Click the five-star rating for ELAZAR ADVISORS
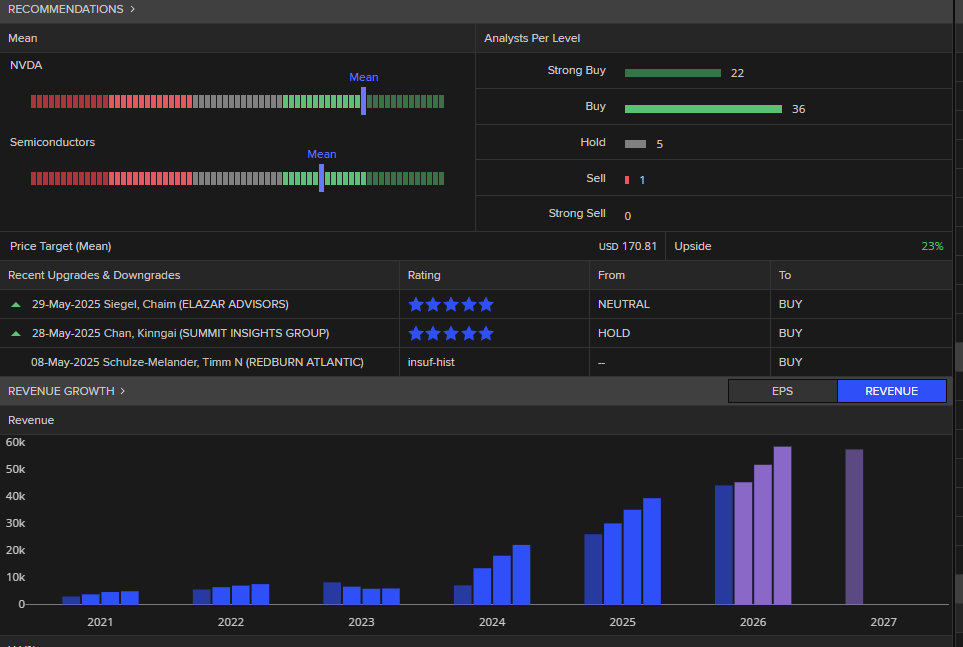Viewport: 963px width, 647px height. [x=451, y=304]
